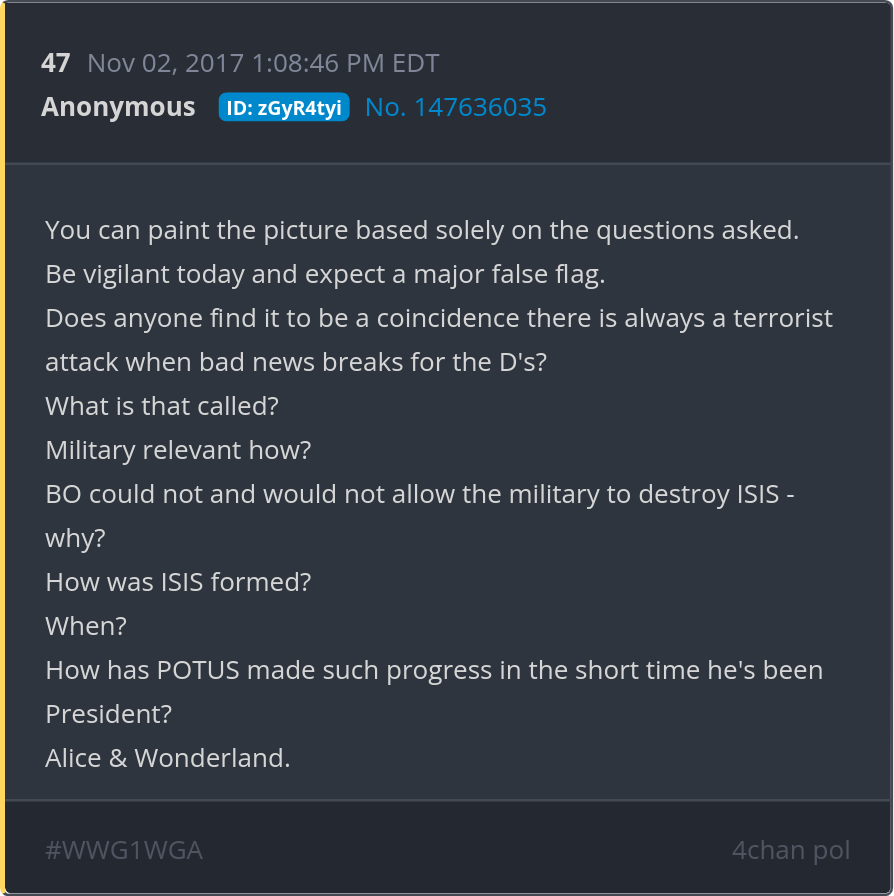
Task: Open the No. 147636035 post link
Action: point(455,108)
